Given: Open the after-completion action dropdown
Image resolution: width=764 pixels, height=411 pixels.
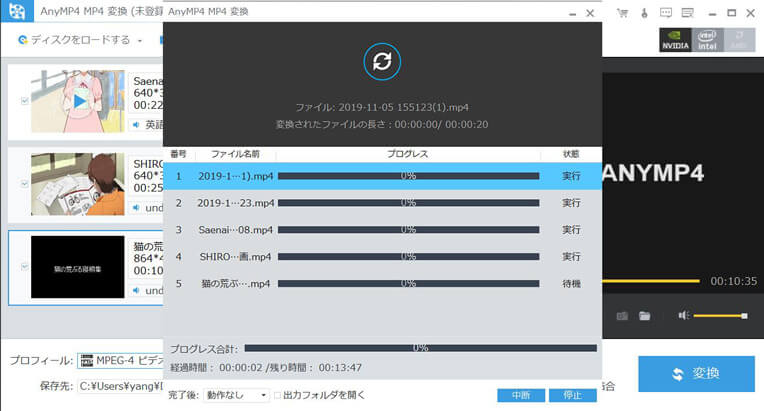Looking at the screenshot, I should [x=236, y=395].
